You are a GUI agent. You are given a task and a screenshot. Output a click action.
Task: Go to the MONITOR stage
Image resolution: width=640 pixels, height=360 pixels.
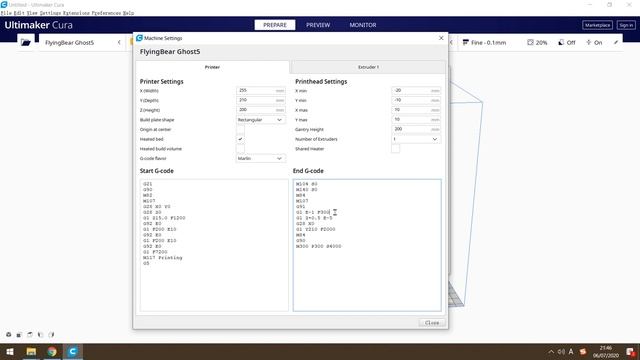[363, 25]
